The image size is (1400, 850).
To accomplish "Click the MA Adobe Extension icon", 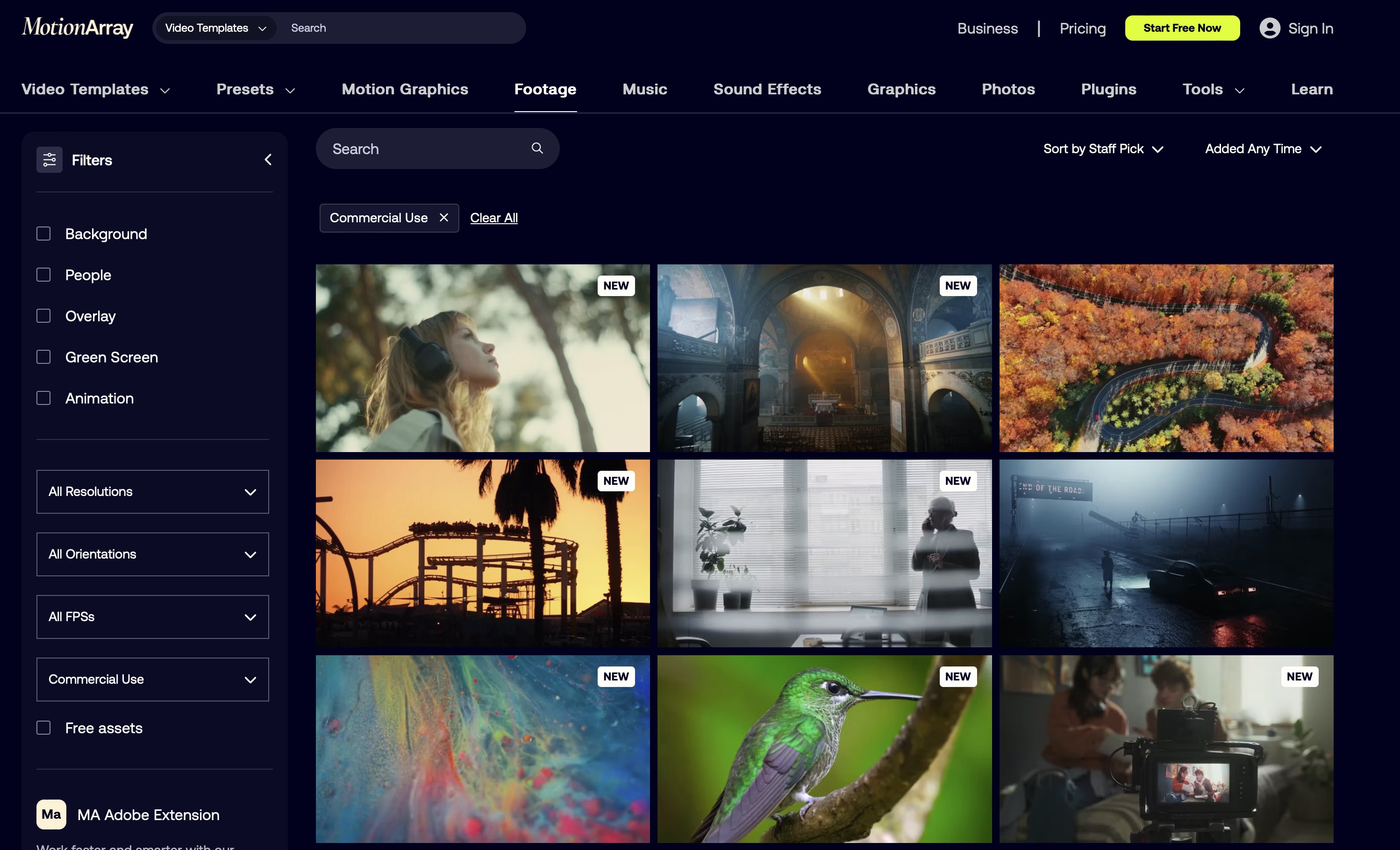I will (51, 814).
